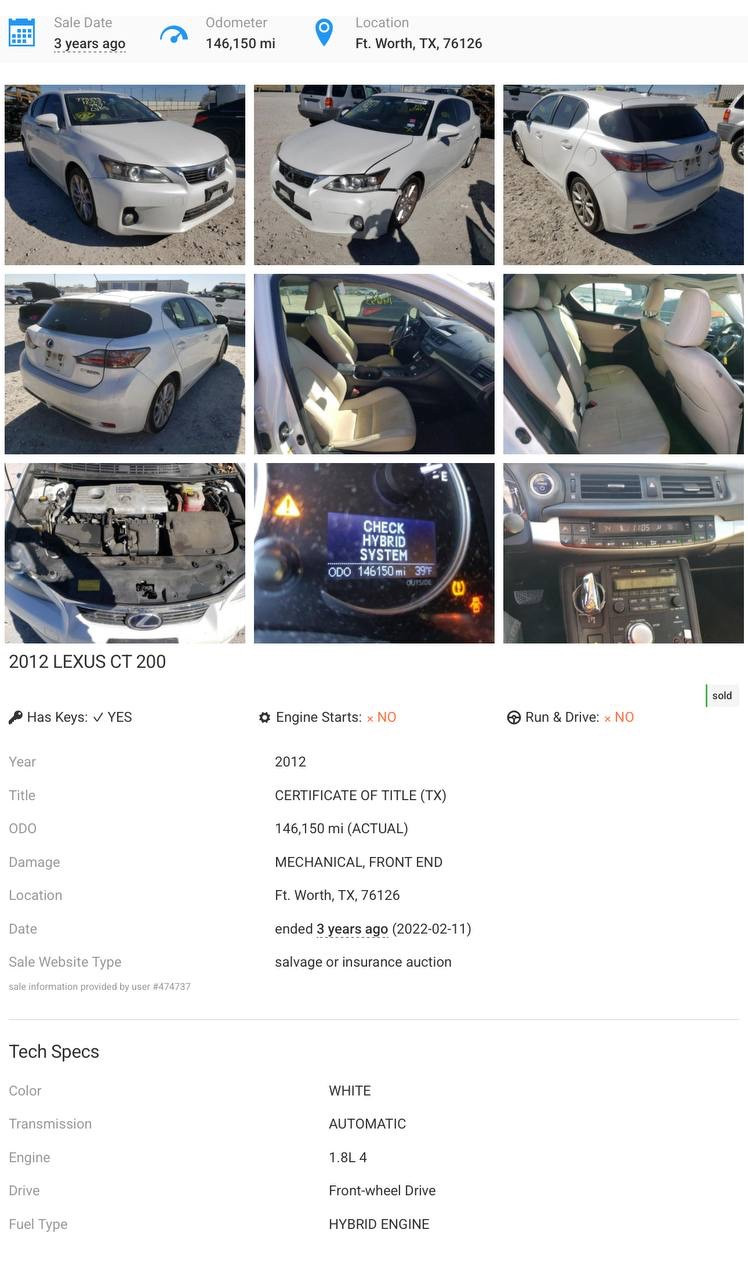Screen dimensions: 748x1280
Task: Click the '3 years ago' sale date text in header
Action: 90,44
